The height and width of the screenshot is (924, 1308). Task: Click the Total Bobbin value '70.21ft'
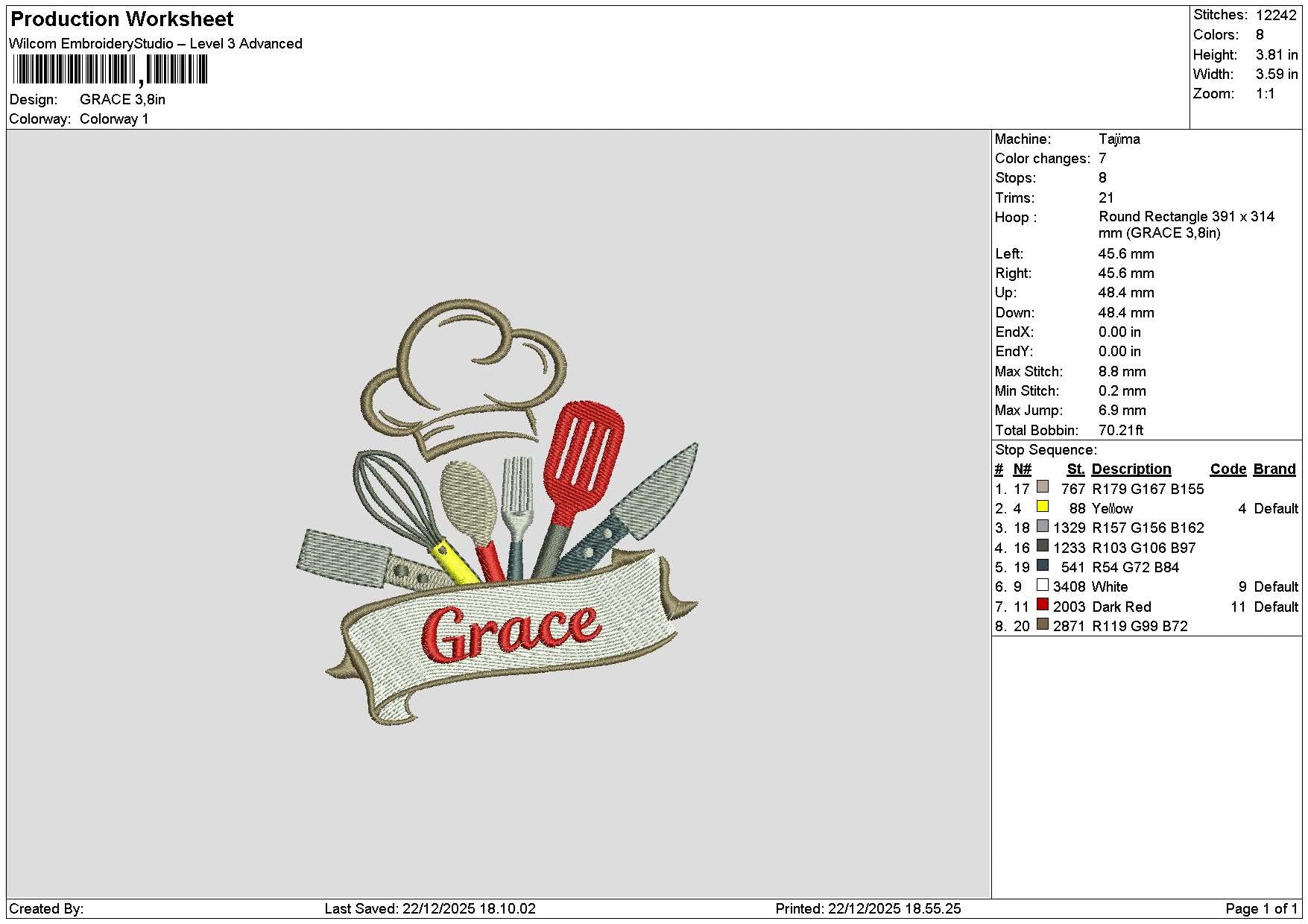click(x=1121, y=431)
